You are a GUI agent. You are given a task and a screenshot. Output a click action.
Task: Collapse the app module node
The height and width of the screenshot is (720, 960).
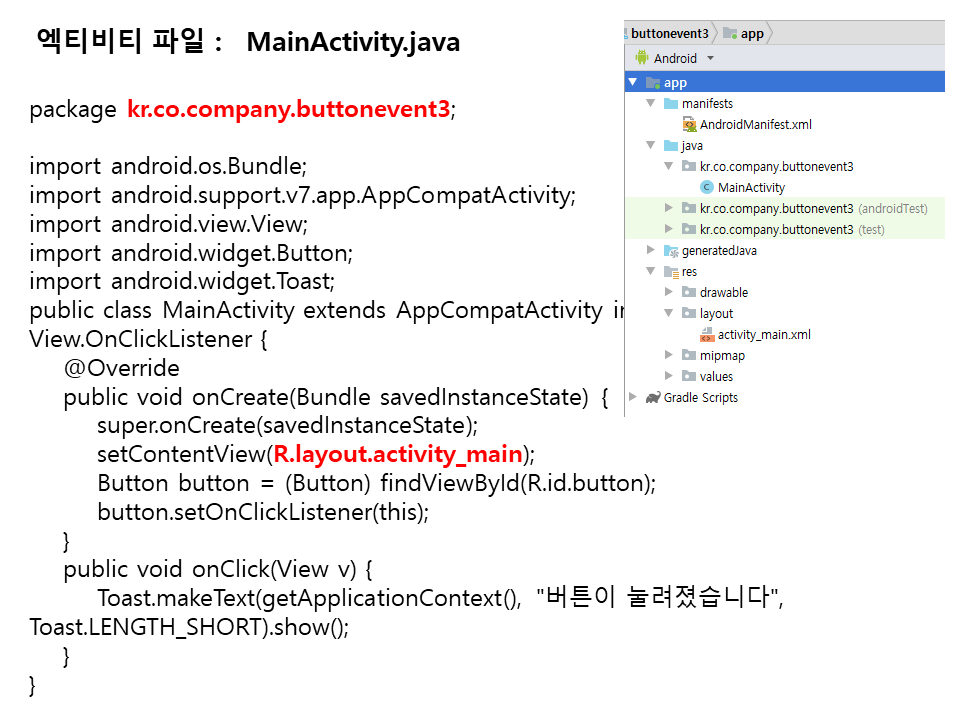(x=633, y=82)
